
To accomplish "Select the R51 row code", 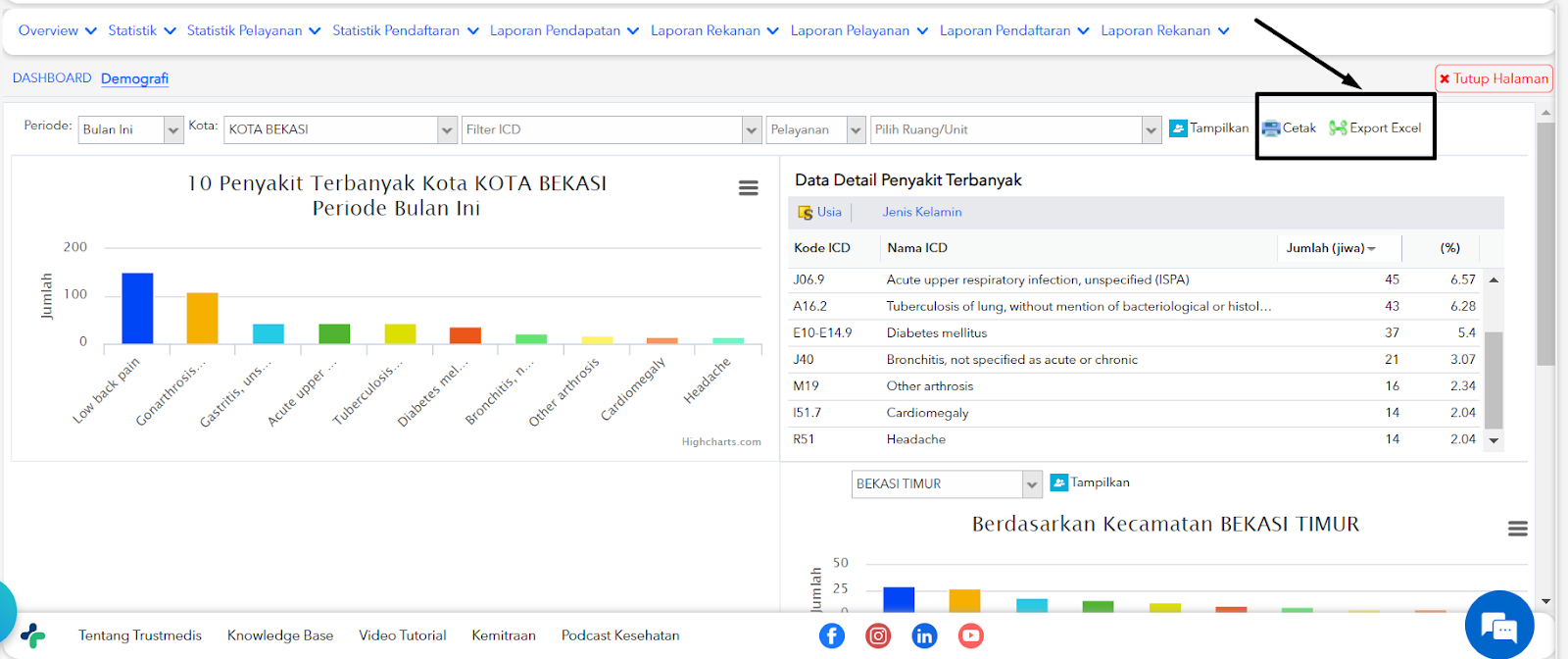I will pyautogui.click(x=804, y=439).
